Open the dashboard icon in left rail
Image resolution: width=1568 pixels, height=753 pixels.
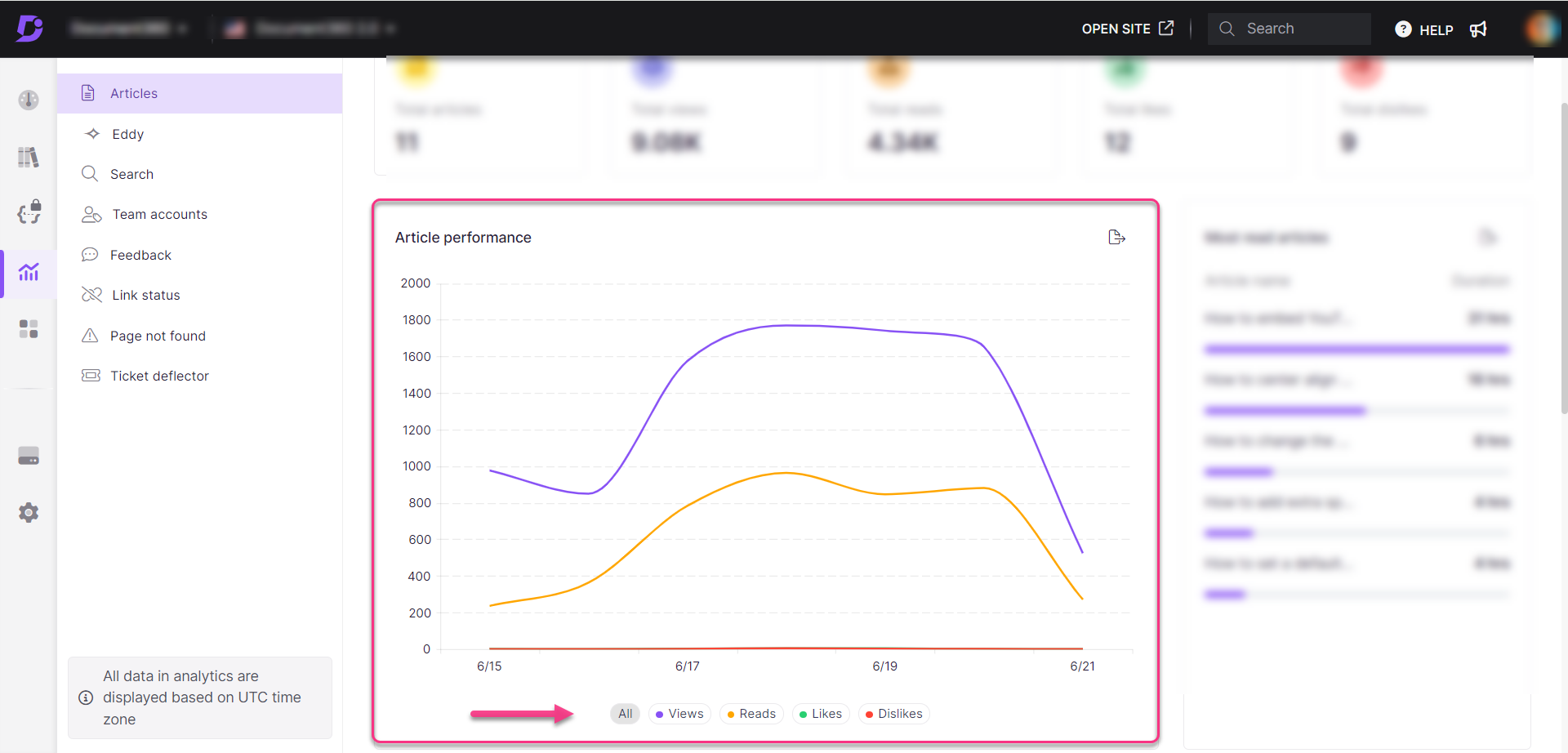pos(29,100)
